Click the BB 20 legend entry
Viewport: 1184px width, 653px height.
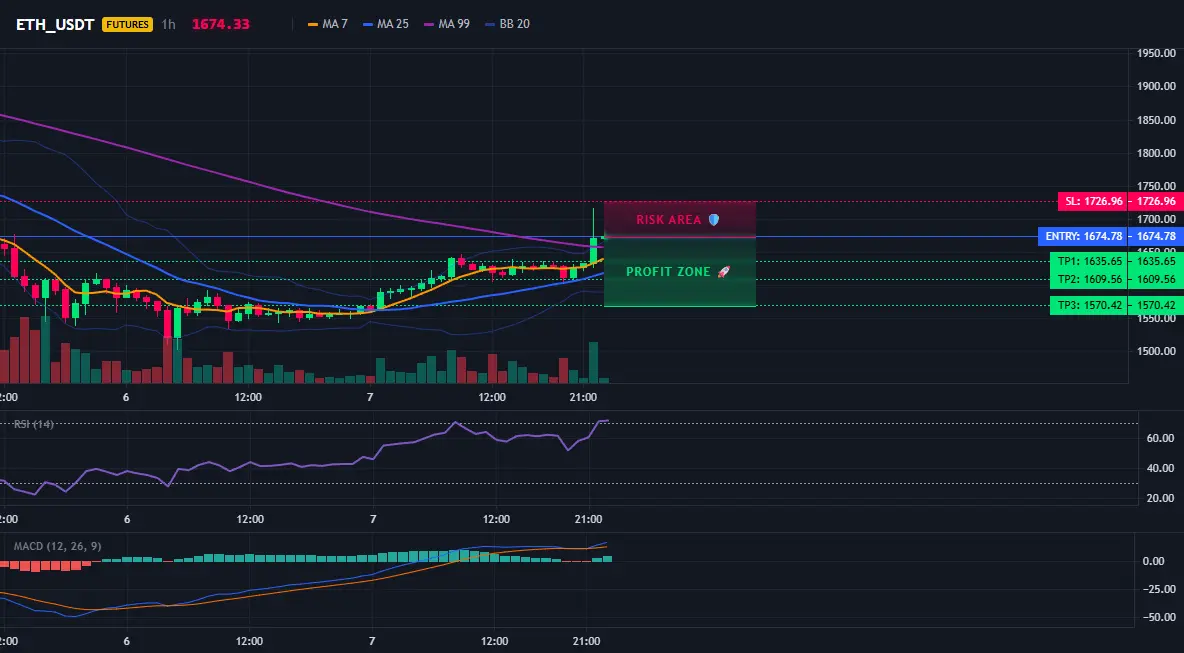tap(507, 24)
